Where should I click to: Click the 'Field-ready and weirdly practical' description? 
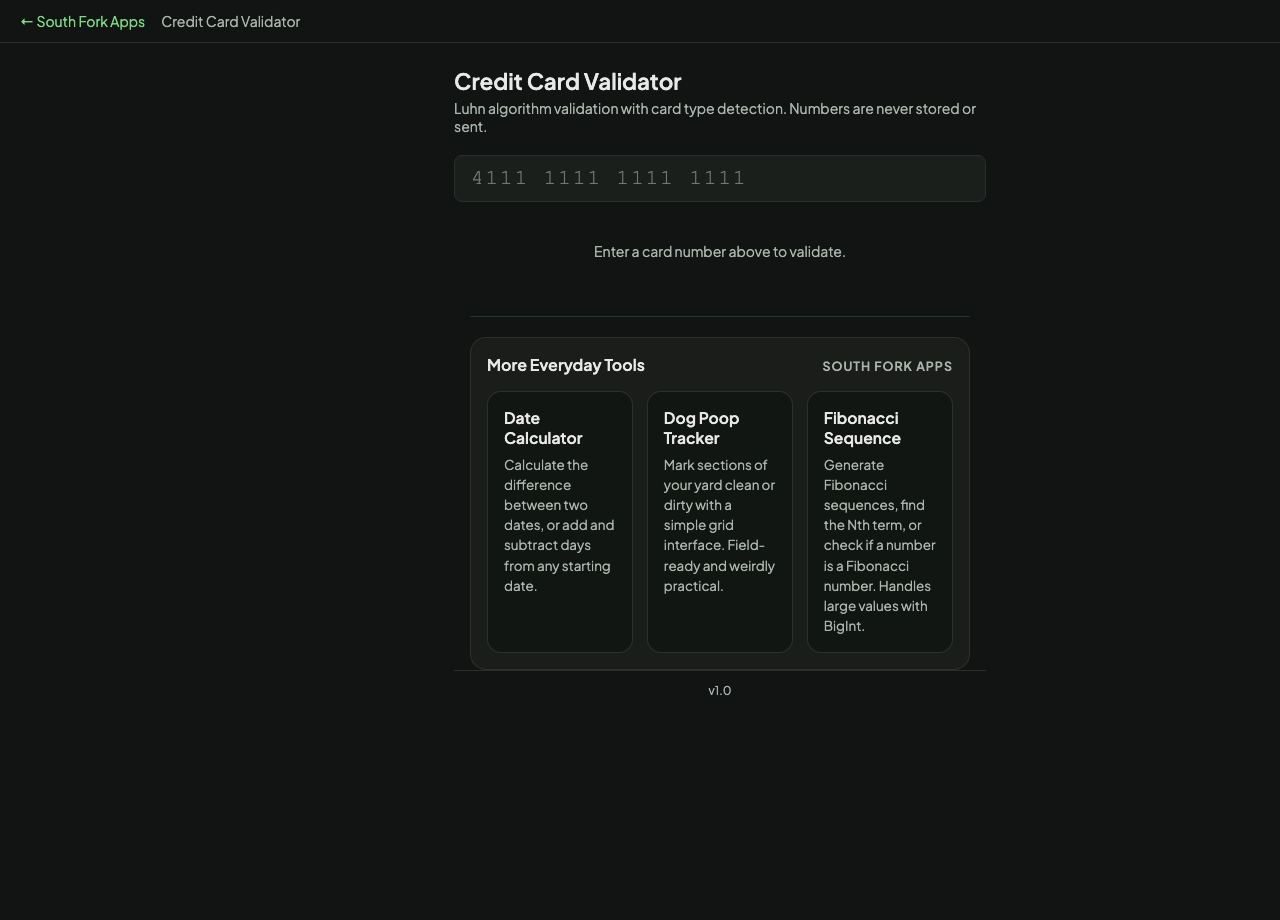(x=720, y=525)
